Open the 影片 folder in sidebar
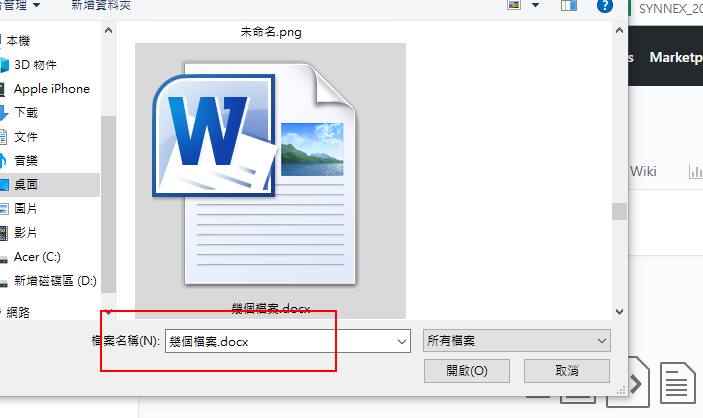This screenshot has width=703, height=418. click(26, 232)
